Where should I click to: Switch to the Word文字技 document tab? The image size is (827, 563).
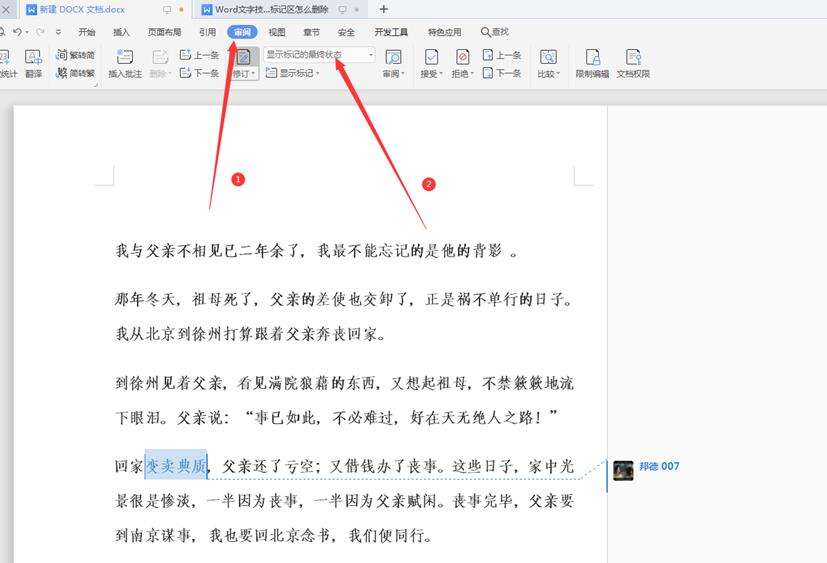click(x=281, y=9)
